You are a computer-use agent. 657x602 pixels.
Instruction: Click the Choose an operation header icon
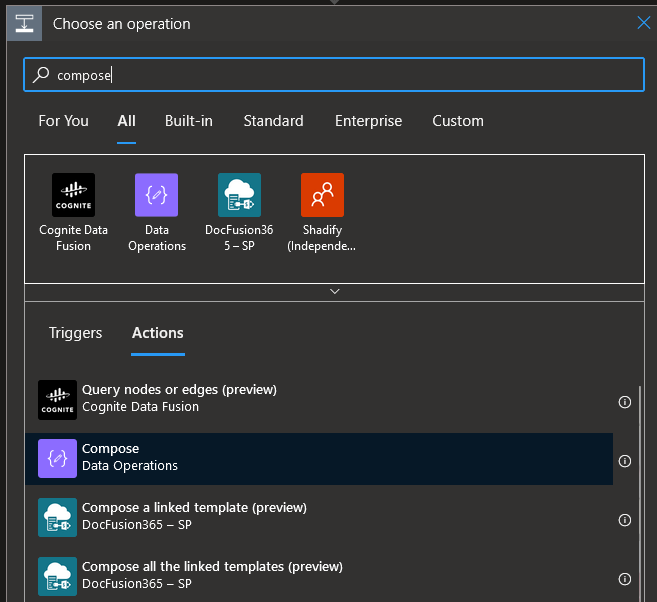(x=24, y=23)
